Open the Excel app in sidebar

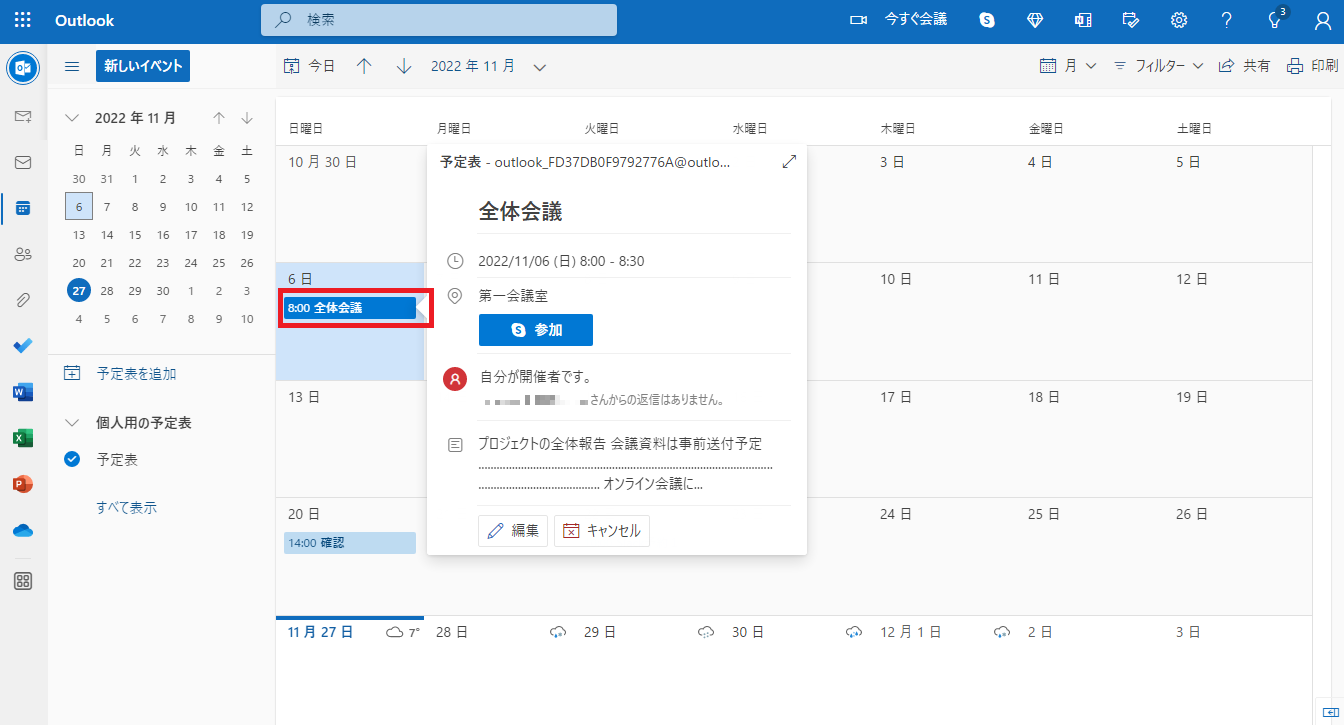pos(23,438)
